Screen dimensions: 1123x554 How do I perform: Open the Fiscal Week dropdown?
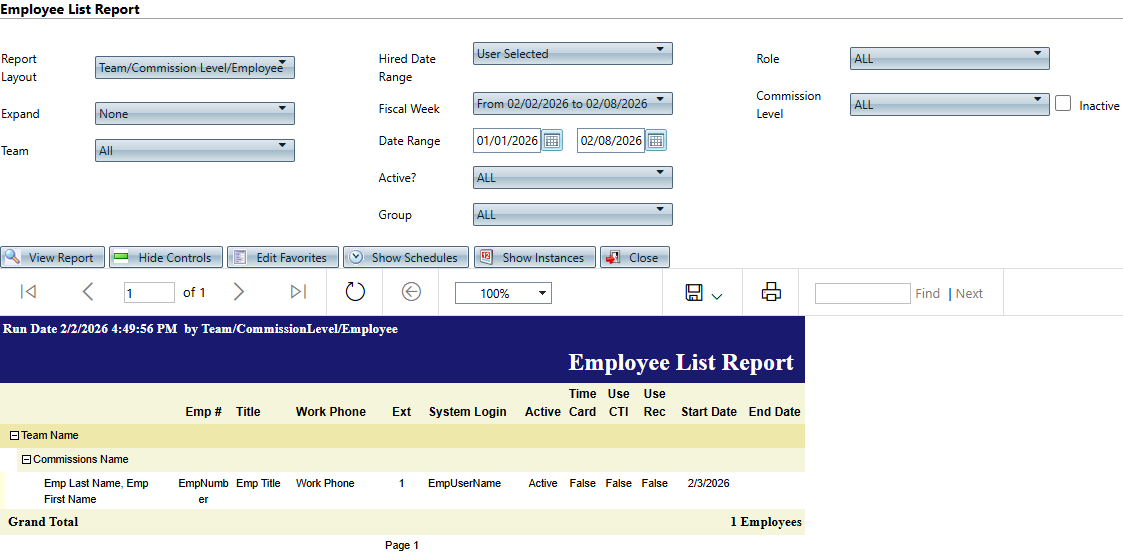pos(572,104)
